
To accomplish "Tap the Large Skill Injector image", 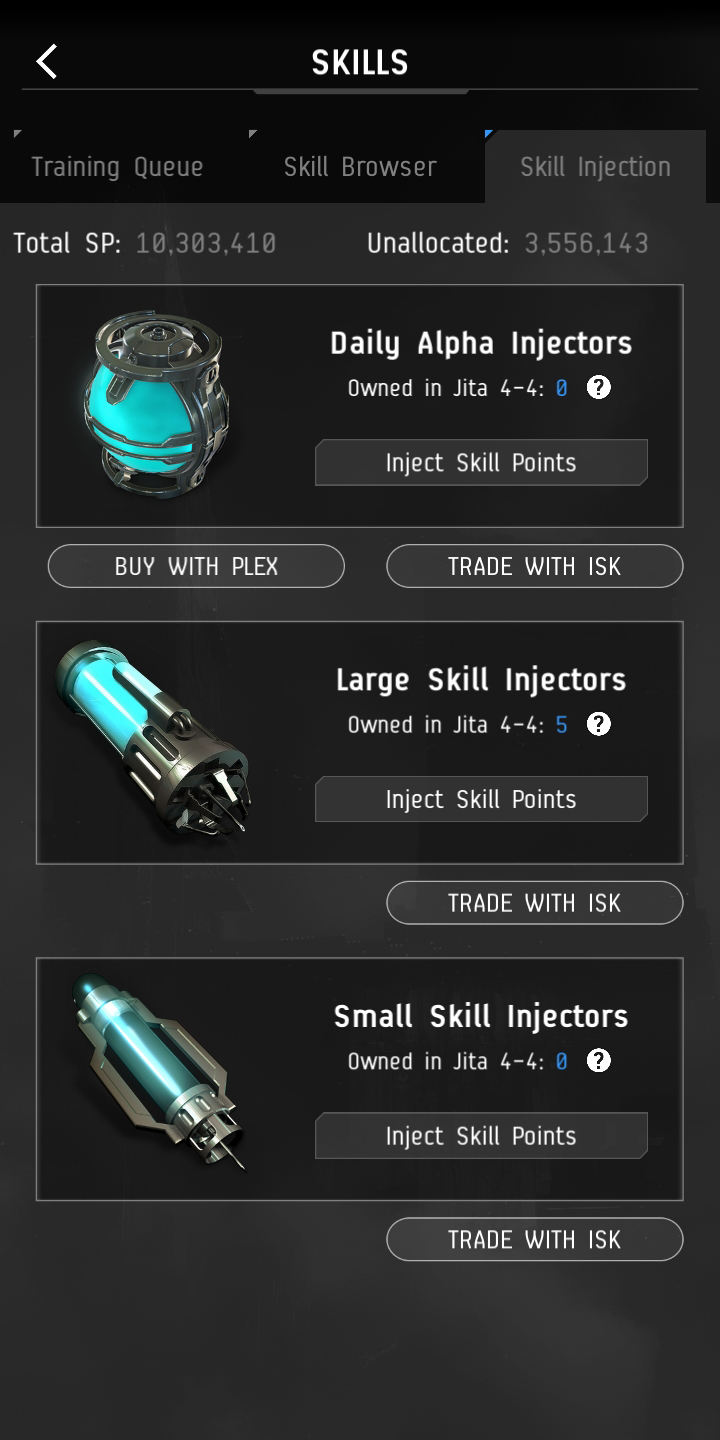I will [155, 740].
